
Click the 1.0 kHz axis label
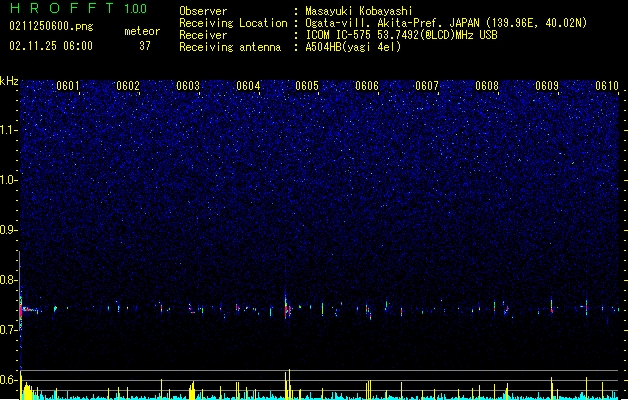(8, 180)
